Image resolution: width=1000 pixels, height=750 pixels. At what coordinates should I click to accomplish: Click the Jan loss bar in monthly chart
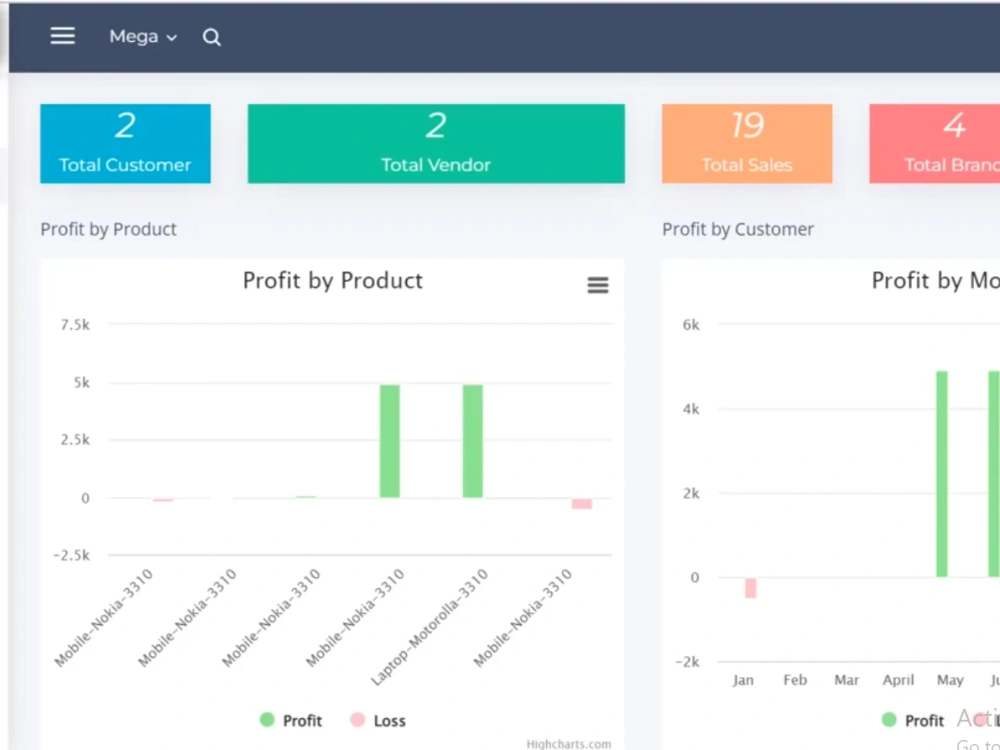(751, 588)
